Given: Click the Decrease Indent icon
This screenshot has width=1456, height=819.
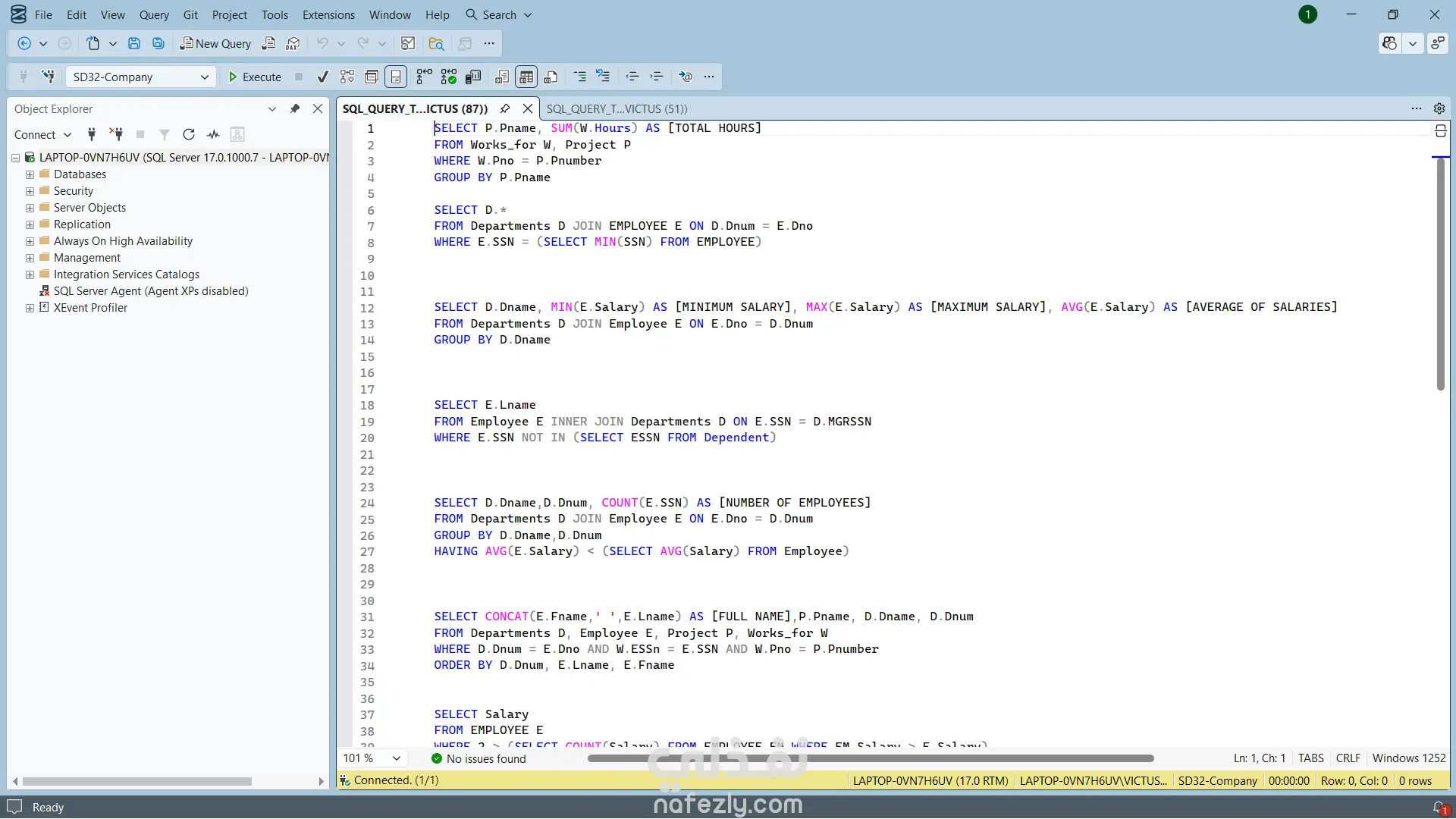Looking at the screenshot, I should click(632, 77).
